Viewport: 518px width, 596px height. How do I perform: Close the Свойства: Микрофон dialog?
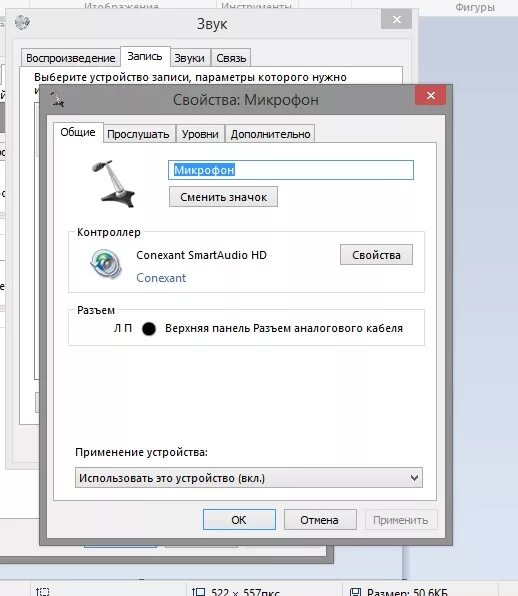tap(431, 95)
